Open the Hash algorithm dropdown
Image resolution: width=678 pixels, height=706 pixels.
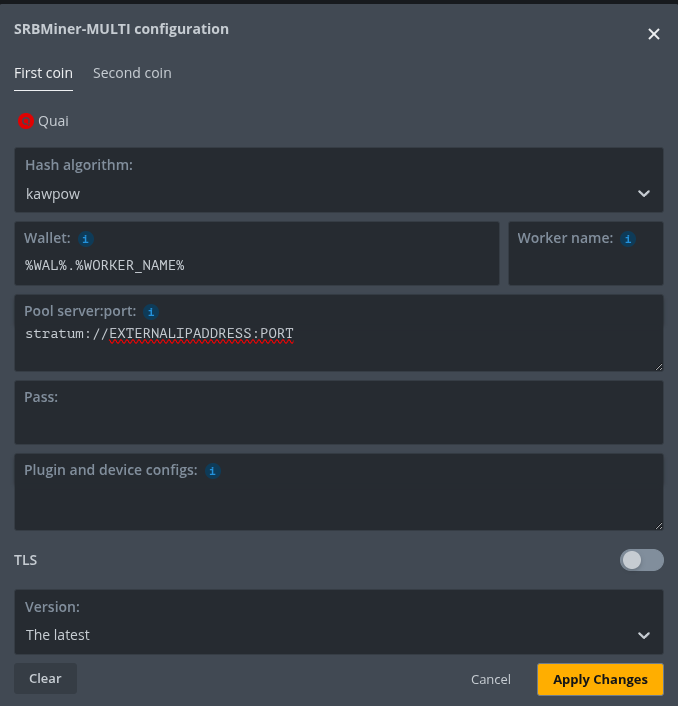(339, 180)
